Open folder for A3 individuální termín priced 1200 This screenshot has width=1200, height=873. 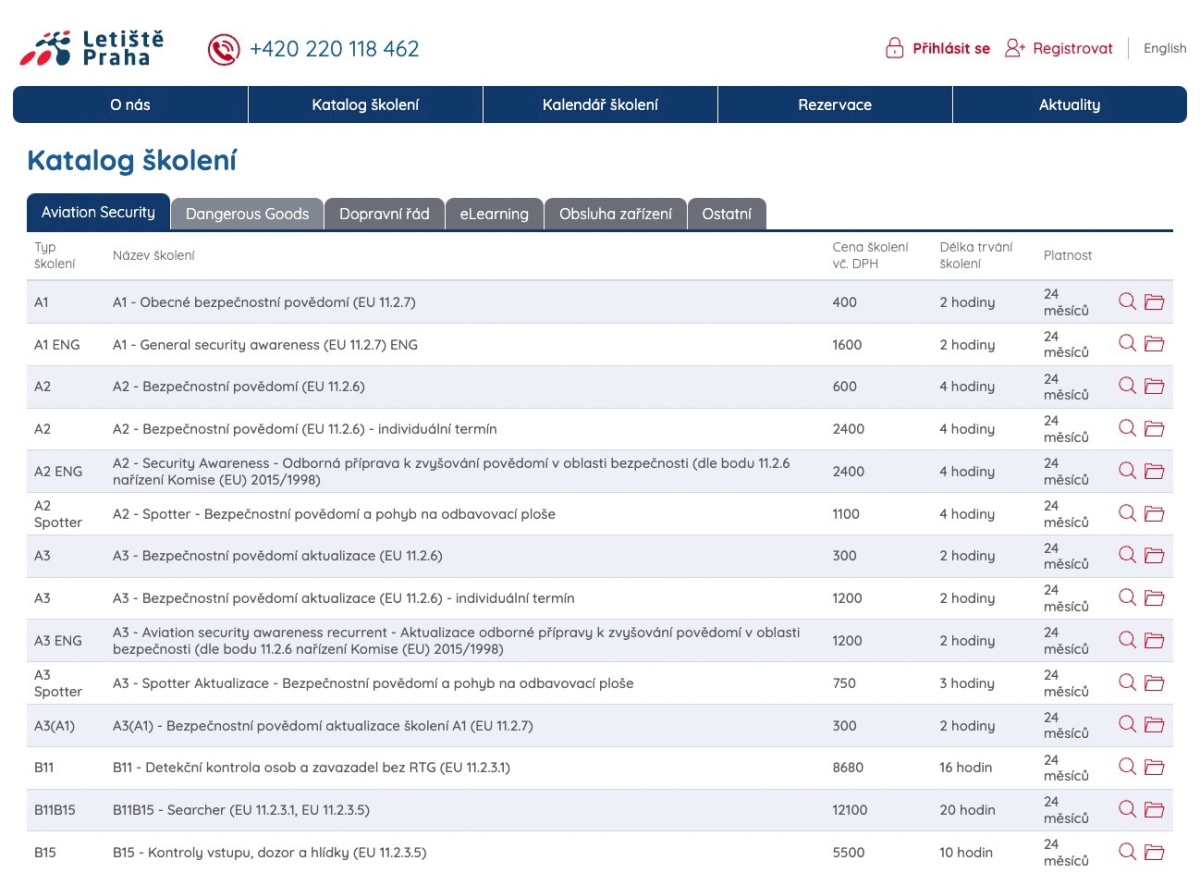pyautogui.click(x=1154, y=598)
